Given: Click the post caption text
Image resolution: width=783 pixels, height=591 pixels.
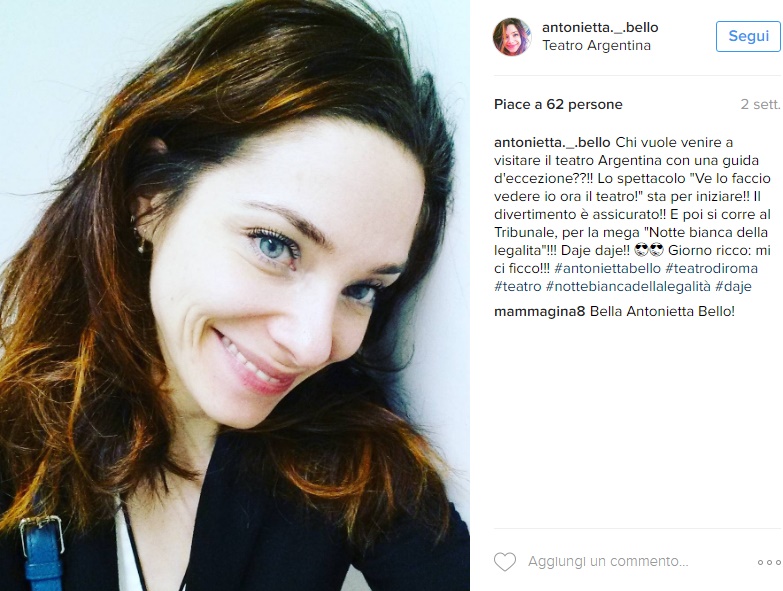Looking at the screenshot, I should [x=634, y=214].
